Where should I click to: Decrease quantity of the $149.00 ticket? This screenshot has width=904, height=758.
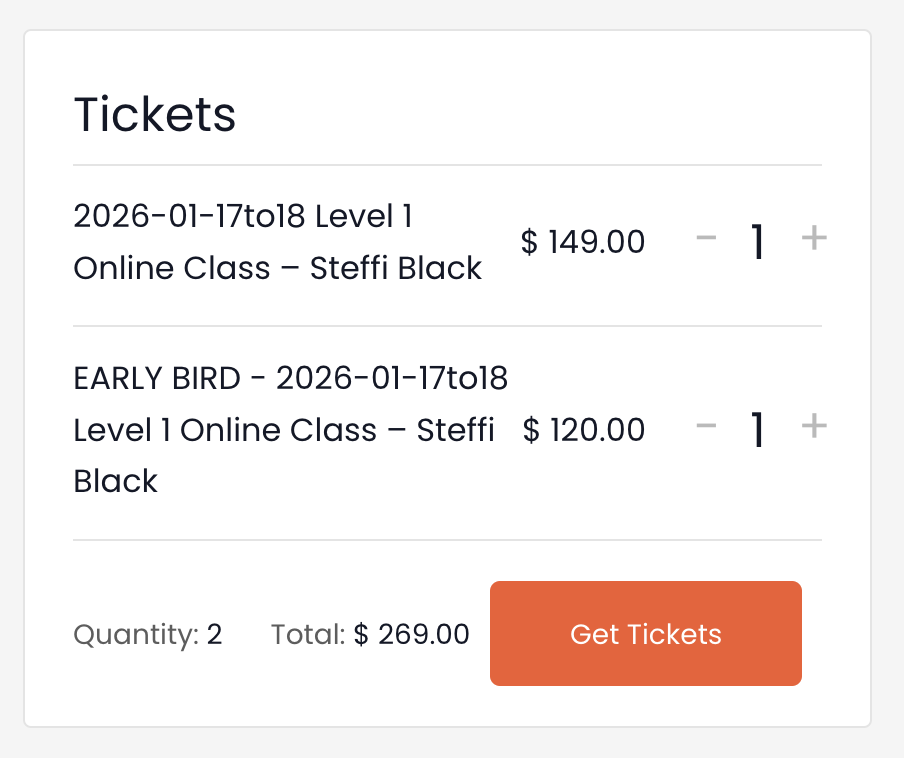[x=707, y=239]
